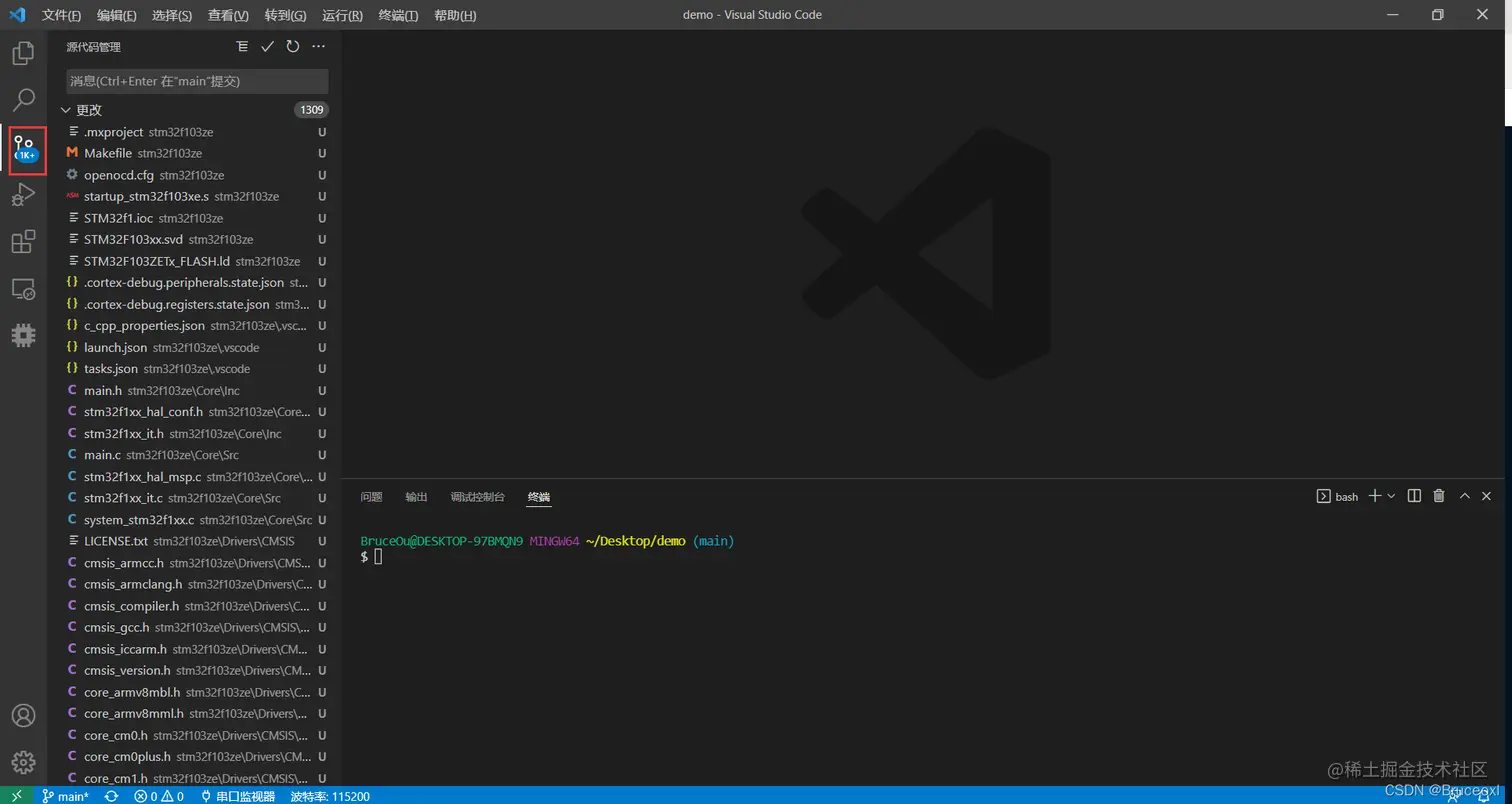Open the Accounts icon in activity bar
This screenshot has height=804, width=1512.
23,716
